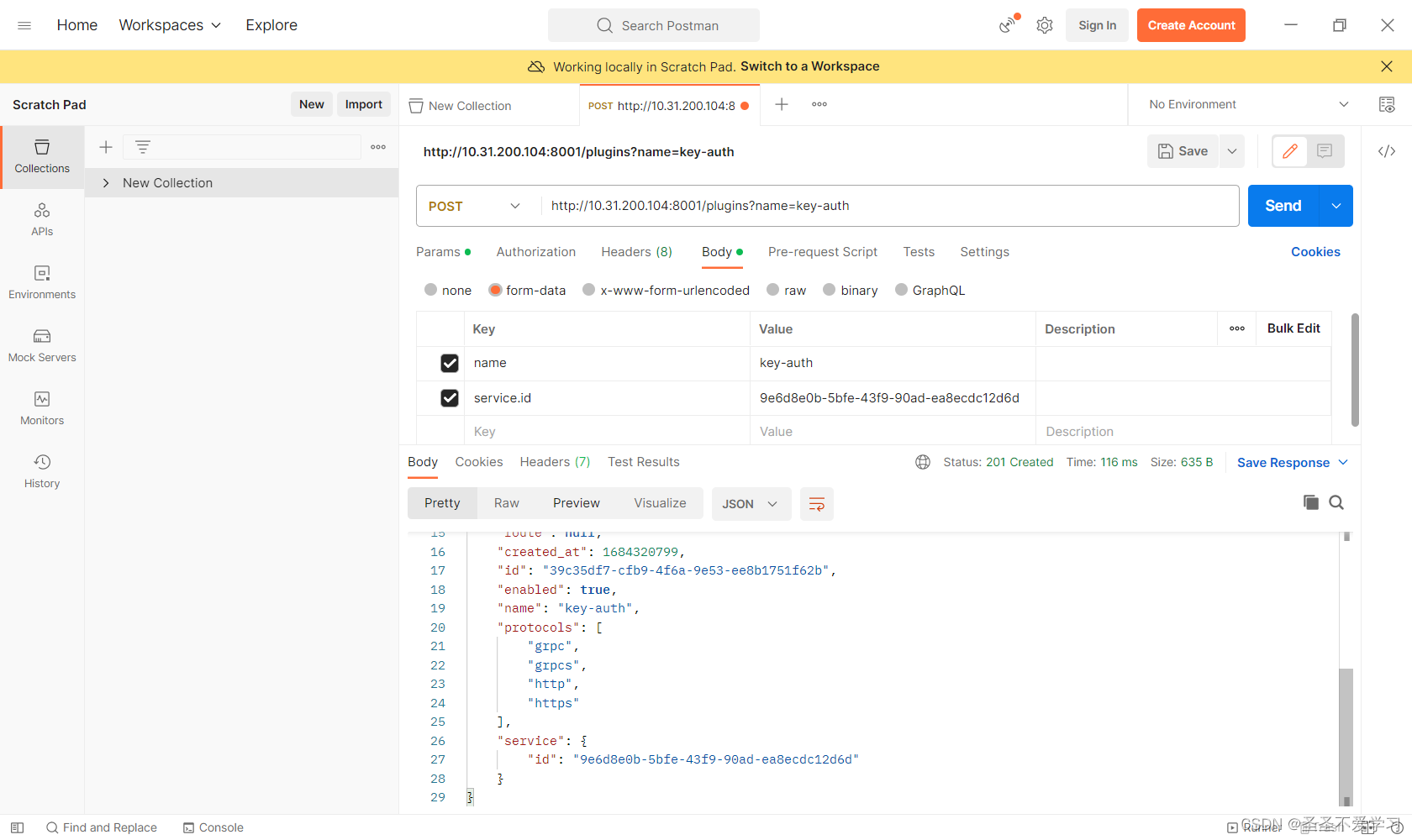This screenshot has width=1412, height=840.
Task: Click the New button in Scratch Pad
Action: click(312, 104)
